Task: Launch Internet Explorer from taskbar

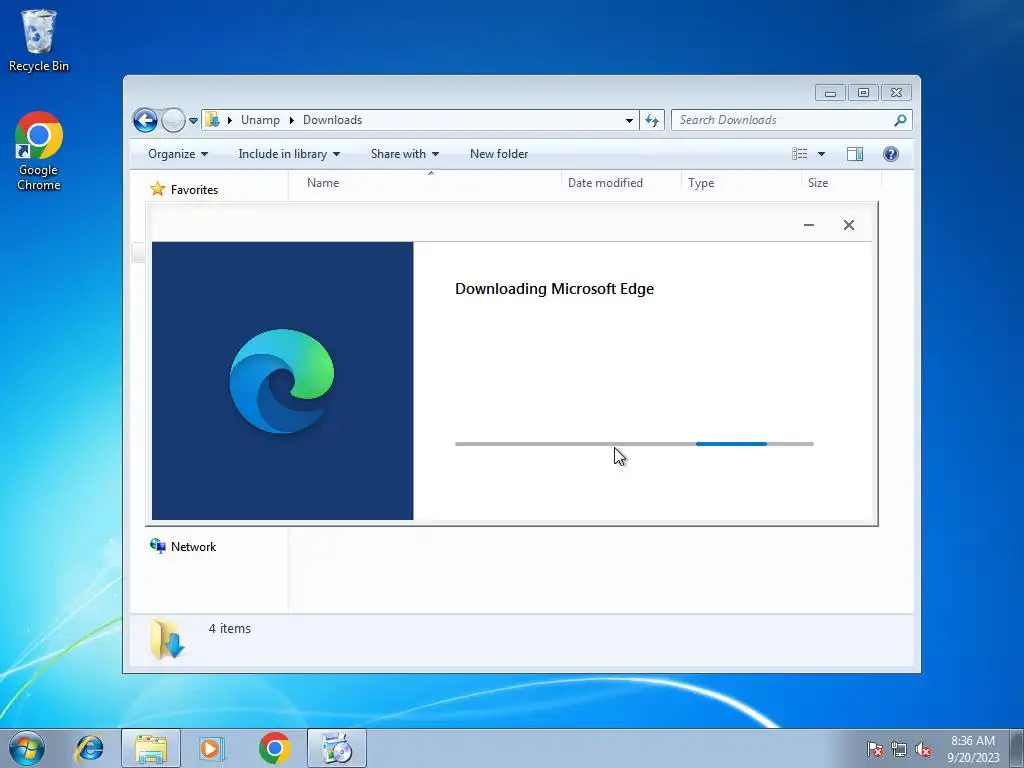Action: pos(89,748)
